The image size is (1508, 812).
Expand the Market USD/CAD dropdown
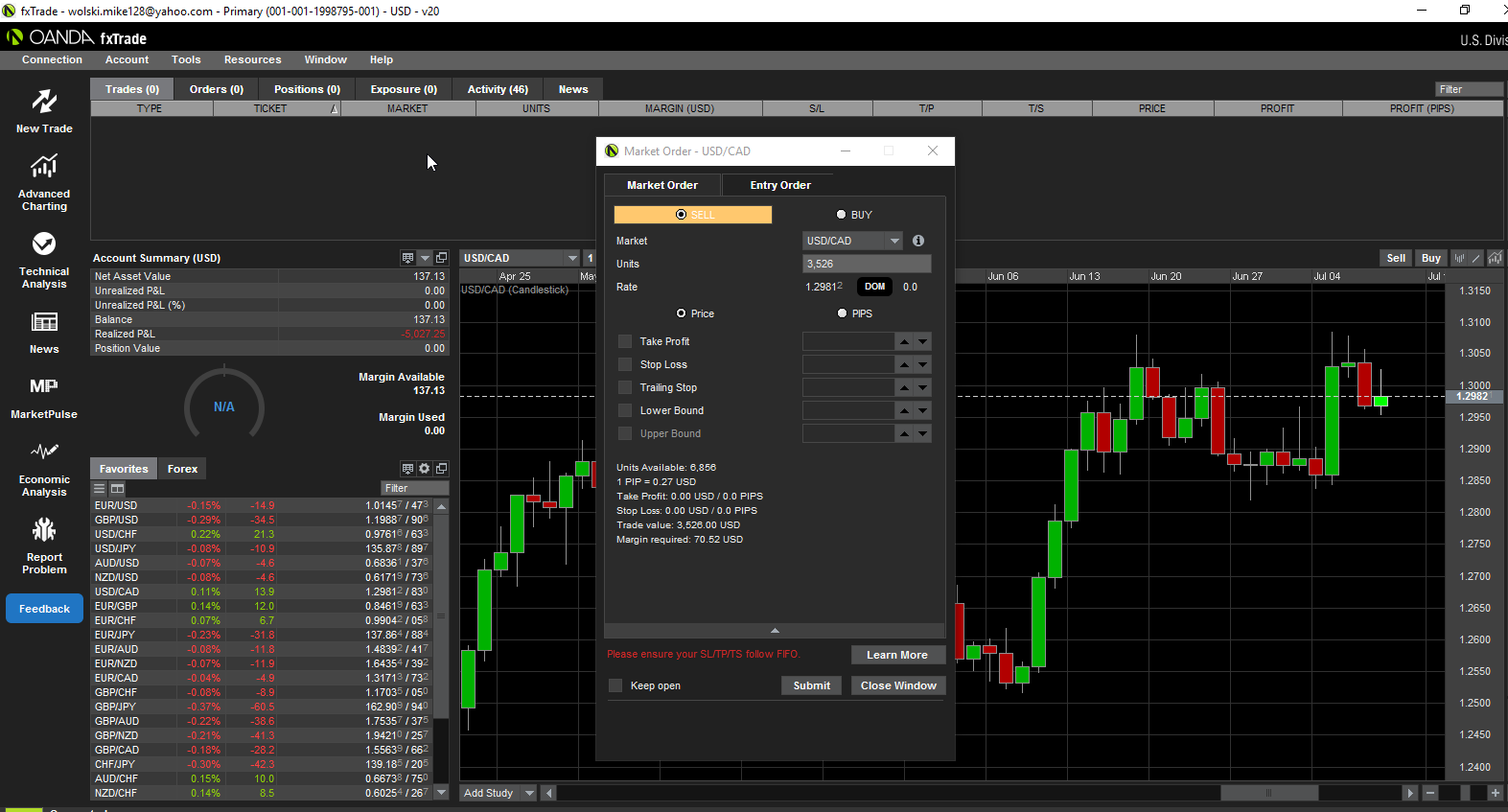point(893,241)
